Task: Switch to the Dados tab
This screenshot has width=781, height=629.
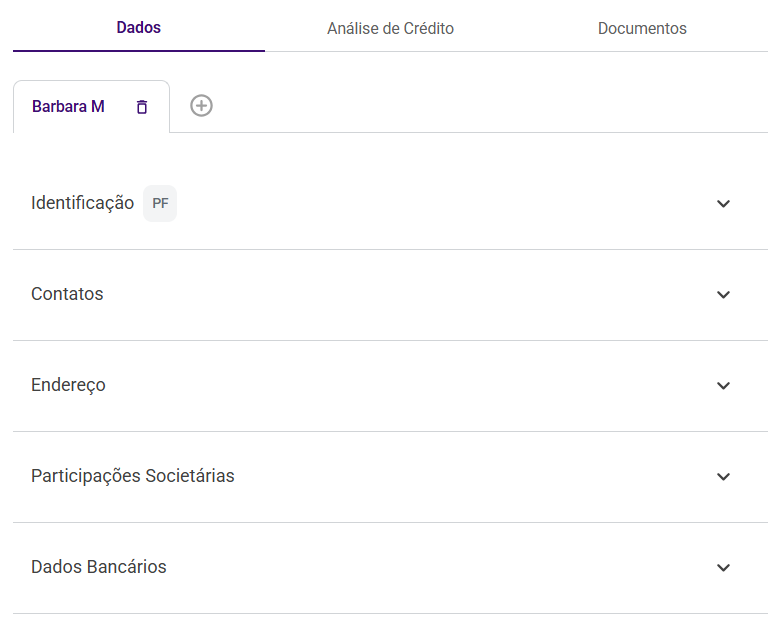Action: coord(138,27)
